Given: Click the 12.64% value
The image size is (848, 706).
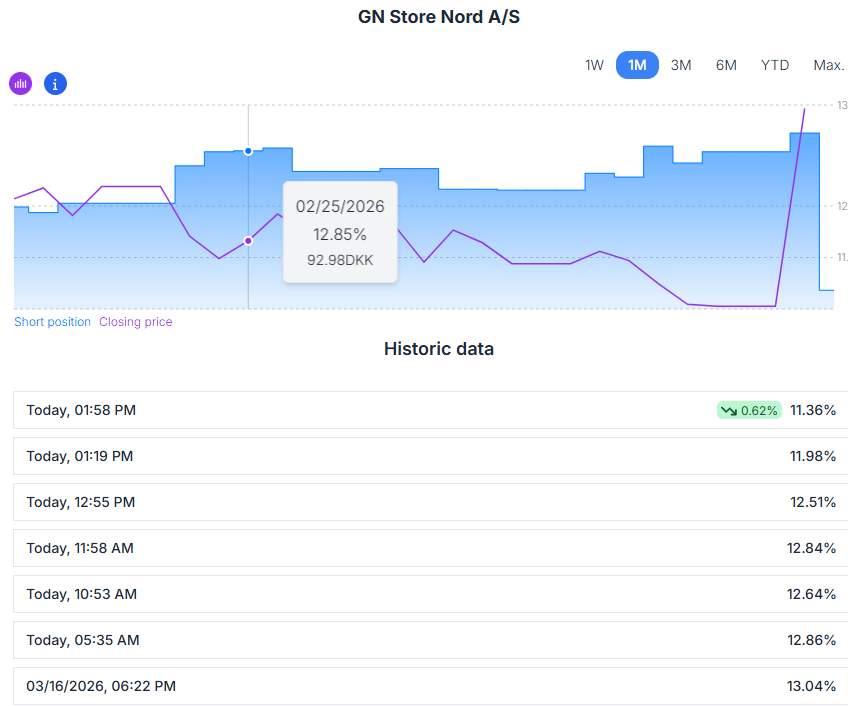Looking at the screenshot, I should 811,594.
